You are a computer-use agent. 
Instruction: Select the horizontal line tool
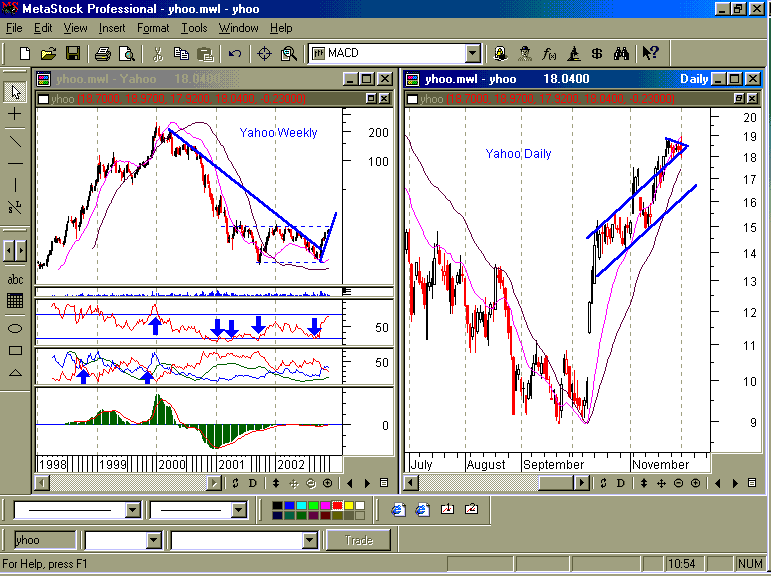[x=15, y=163]
